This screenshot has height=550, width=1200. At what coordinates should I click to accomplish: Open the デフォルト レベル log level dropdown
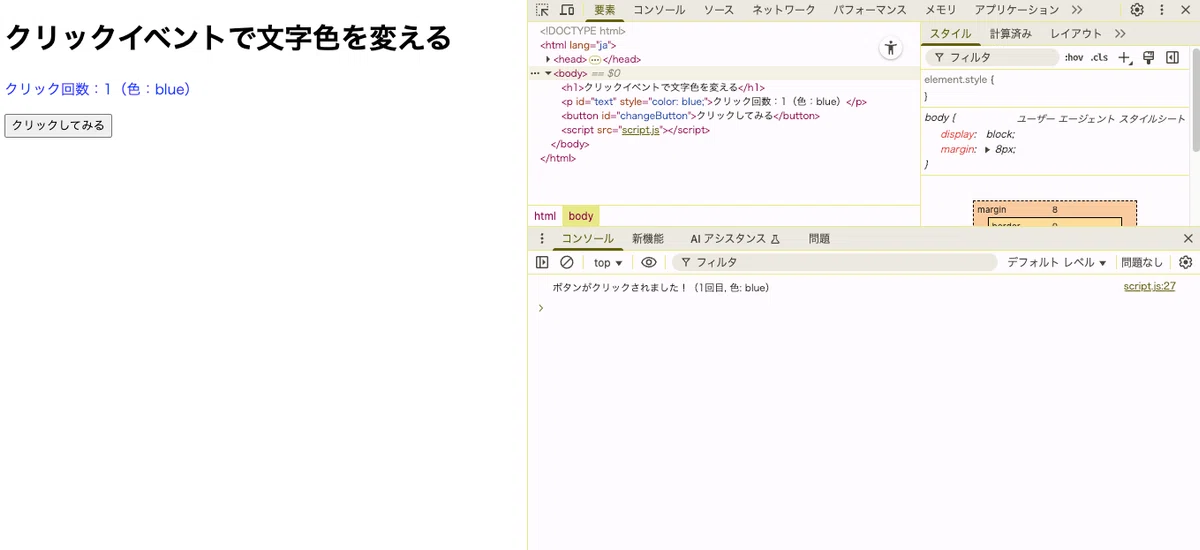click(1057, 262)
